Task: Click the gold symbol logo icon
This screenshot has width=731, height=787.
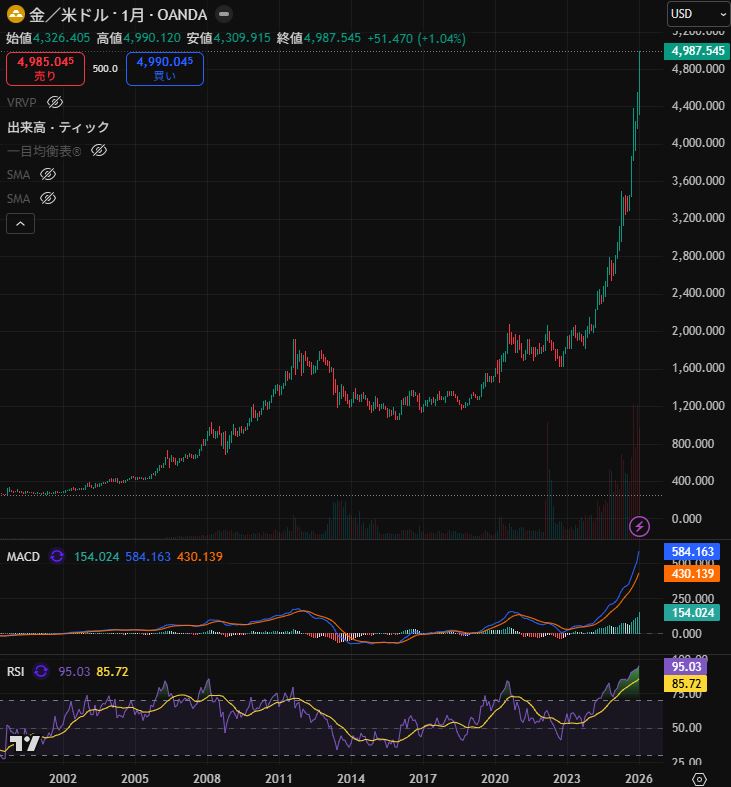Action: [x=17, y=14]
